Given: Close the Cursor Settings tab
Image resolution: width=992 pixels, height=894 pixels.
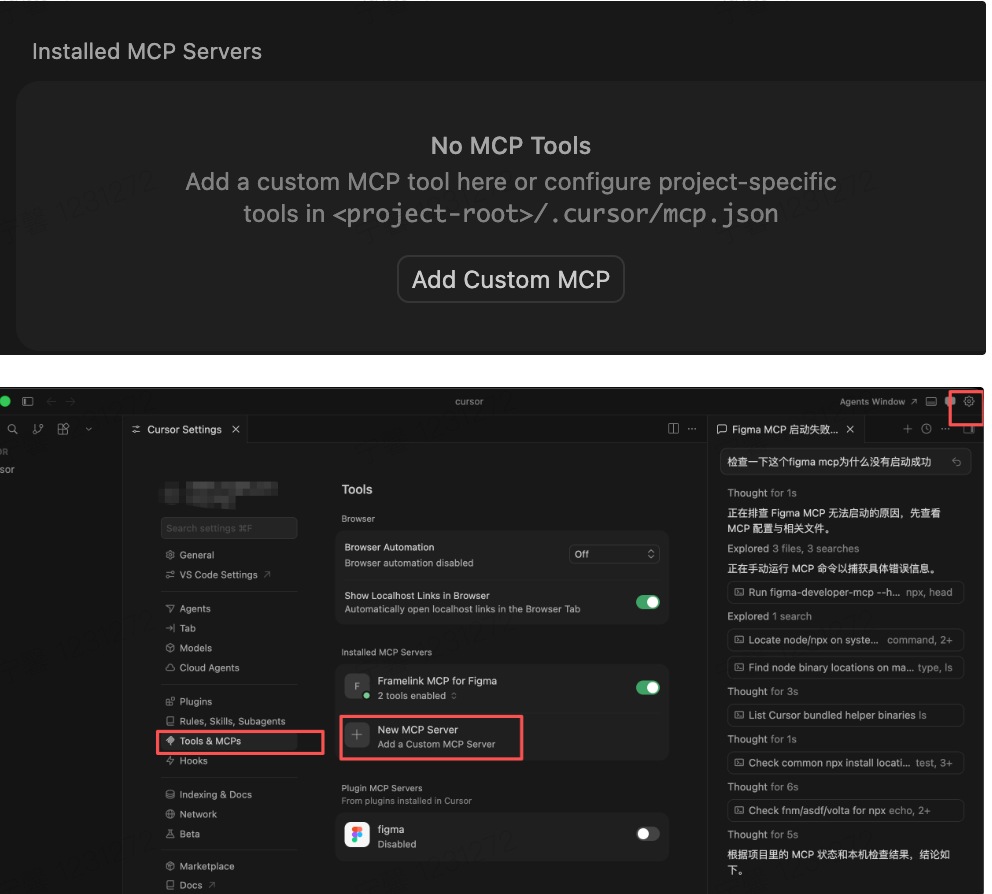Looking at the screenshot, I should point(236,429).
